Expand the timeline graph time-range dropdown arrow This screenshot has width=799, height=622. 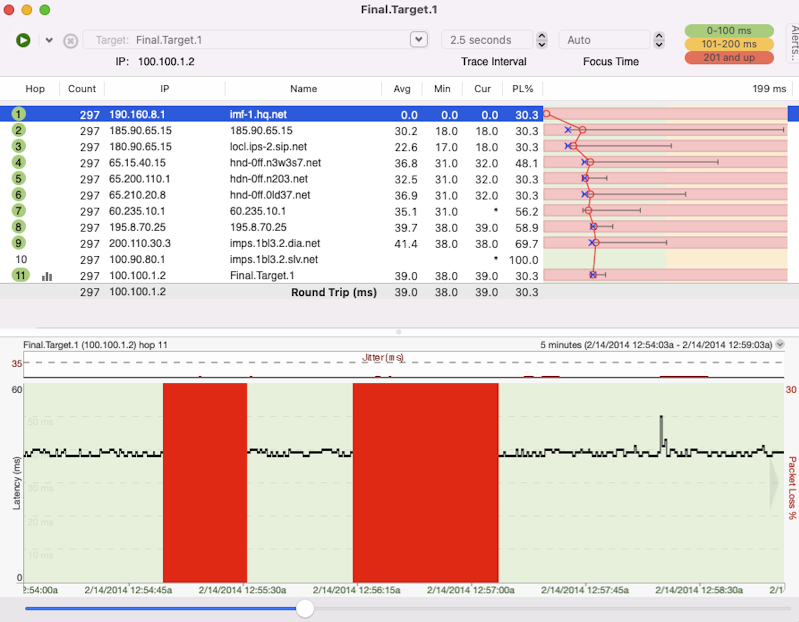click(780, 344)
